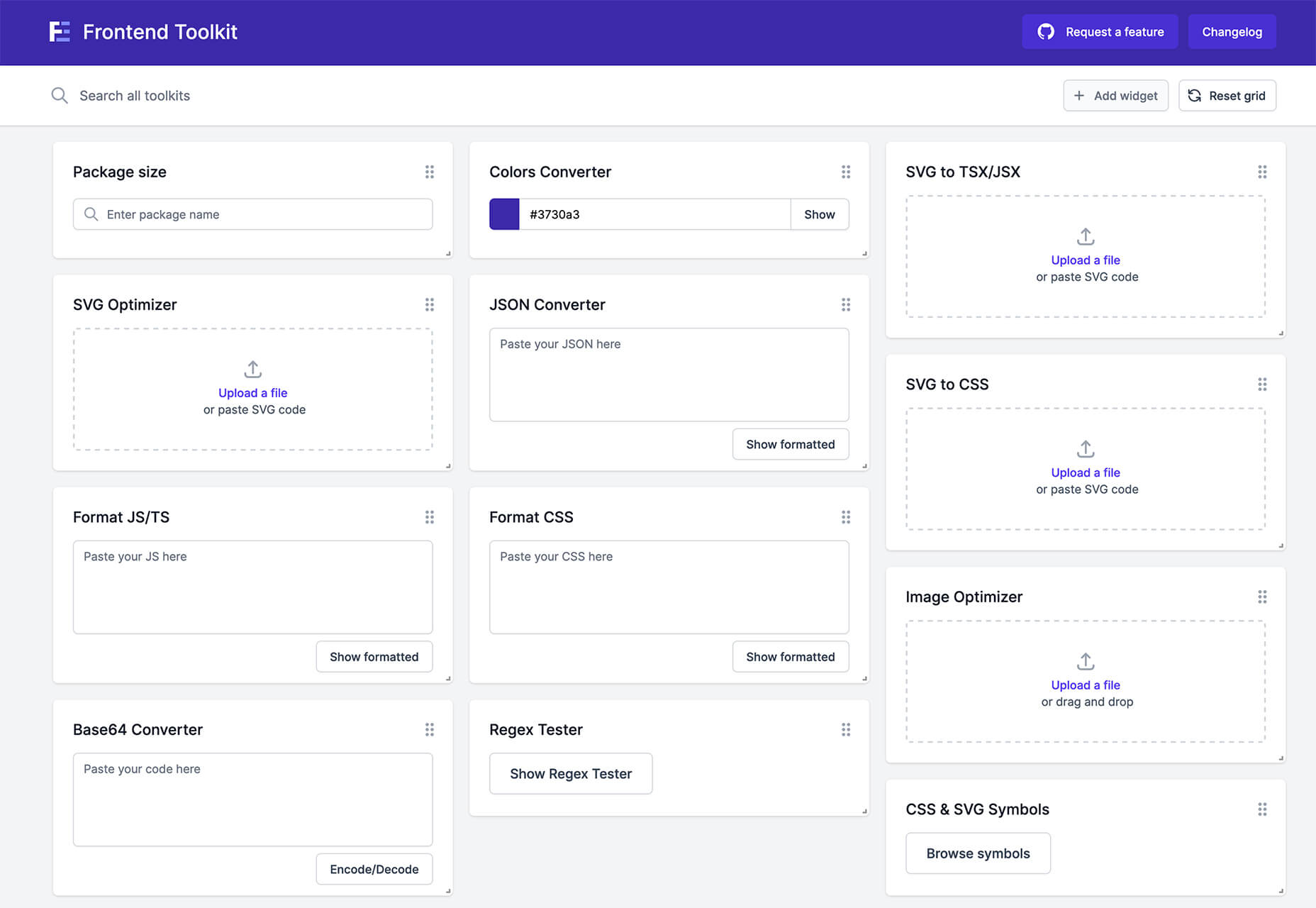Click the Add widget button

pyautogui.click(x=1115, y=96)
